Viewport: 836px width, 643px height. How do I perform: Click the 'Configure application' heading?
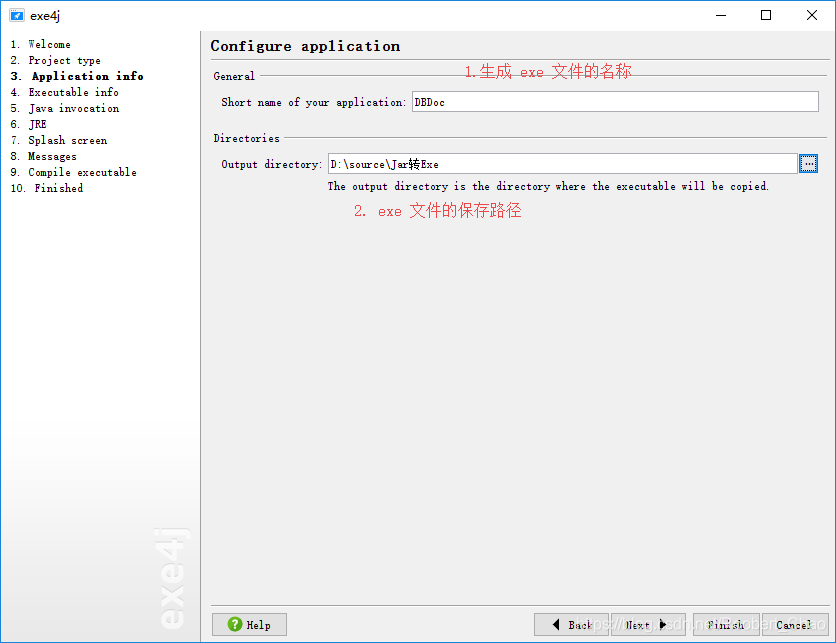pyautogui.click(x=306, y=46)
